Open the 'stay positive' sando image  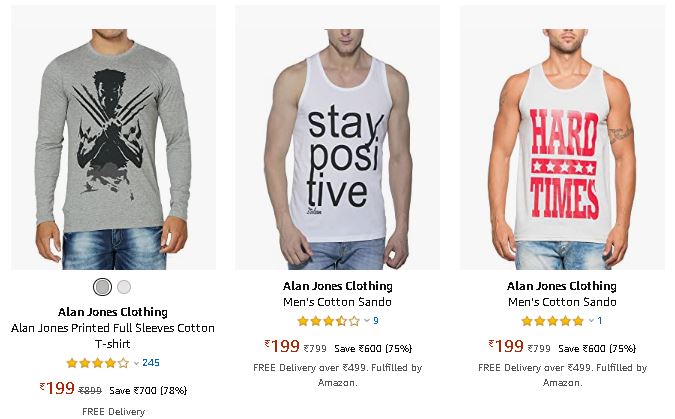pos(338,137)
